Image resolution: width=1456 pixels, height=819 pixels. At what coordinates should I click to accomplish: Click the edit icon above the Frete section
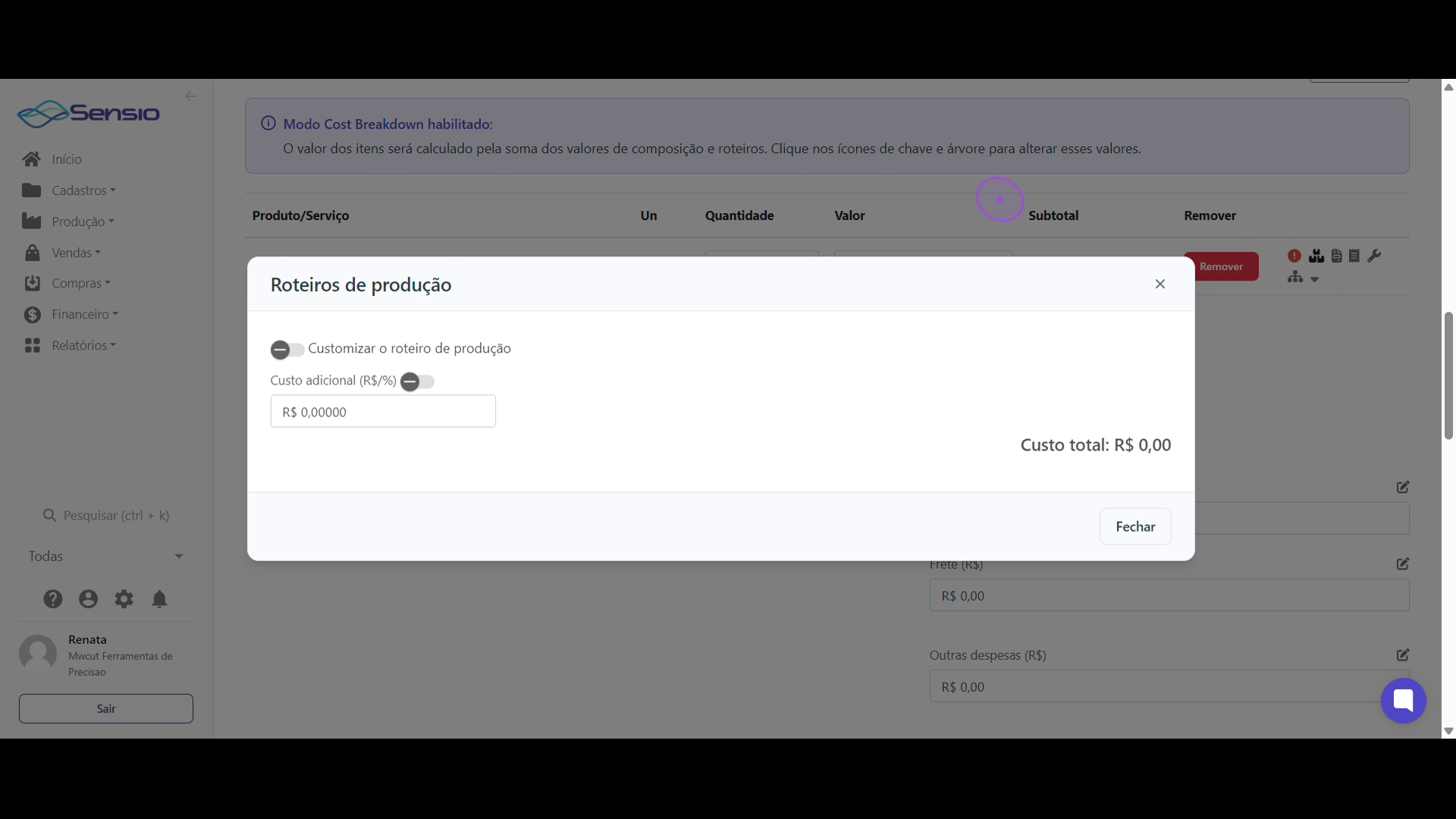(x=1402, y=487)
